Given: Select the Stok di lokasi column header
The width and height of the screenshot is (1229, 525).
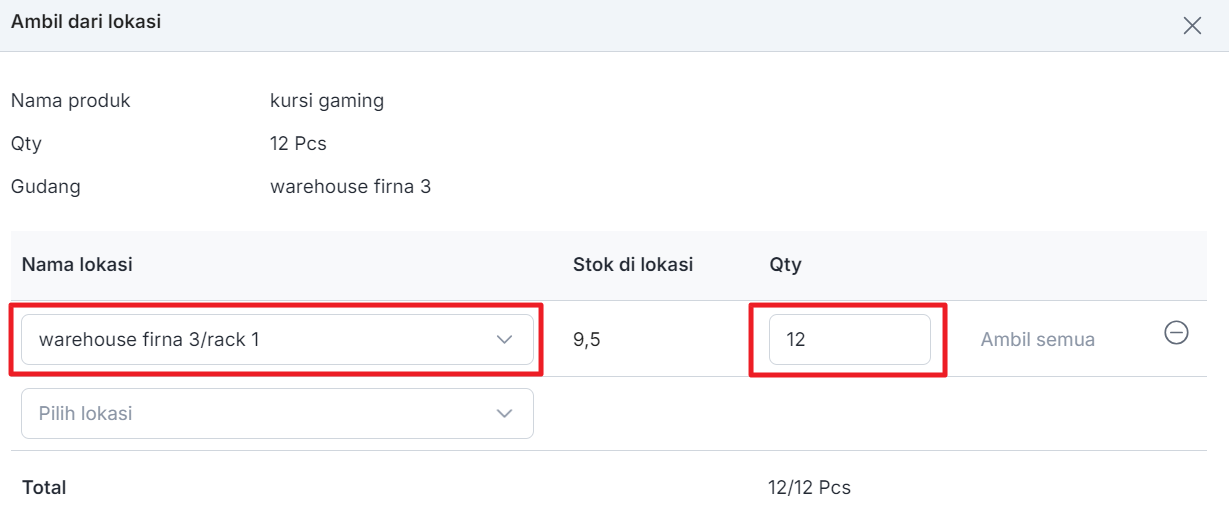Looking at the screenshot, I should 633,265.
